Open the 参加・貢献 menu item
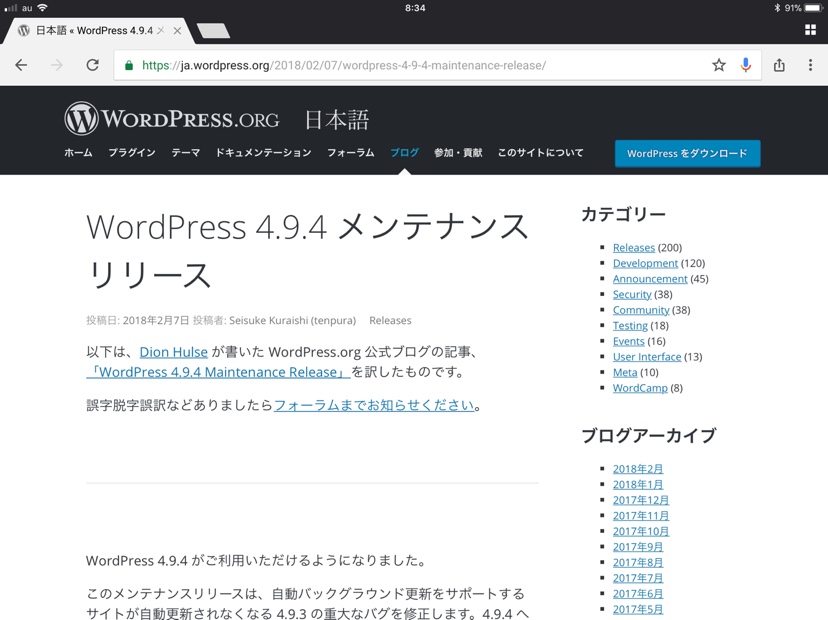Viewport: 828px width, 620px height. (458, 153)
